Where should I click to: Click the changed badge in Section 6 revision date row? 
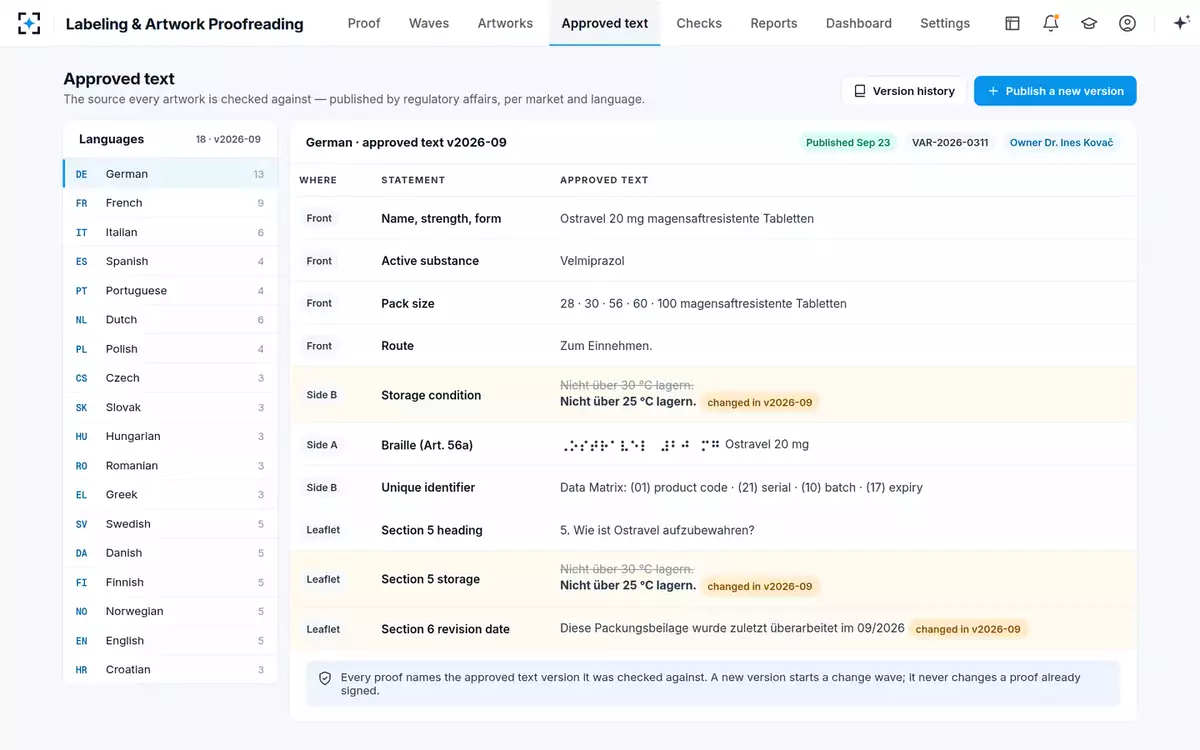968,629
